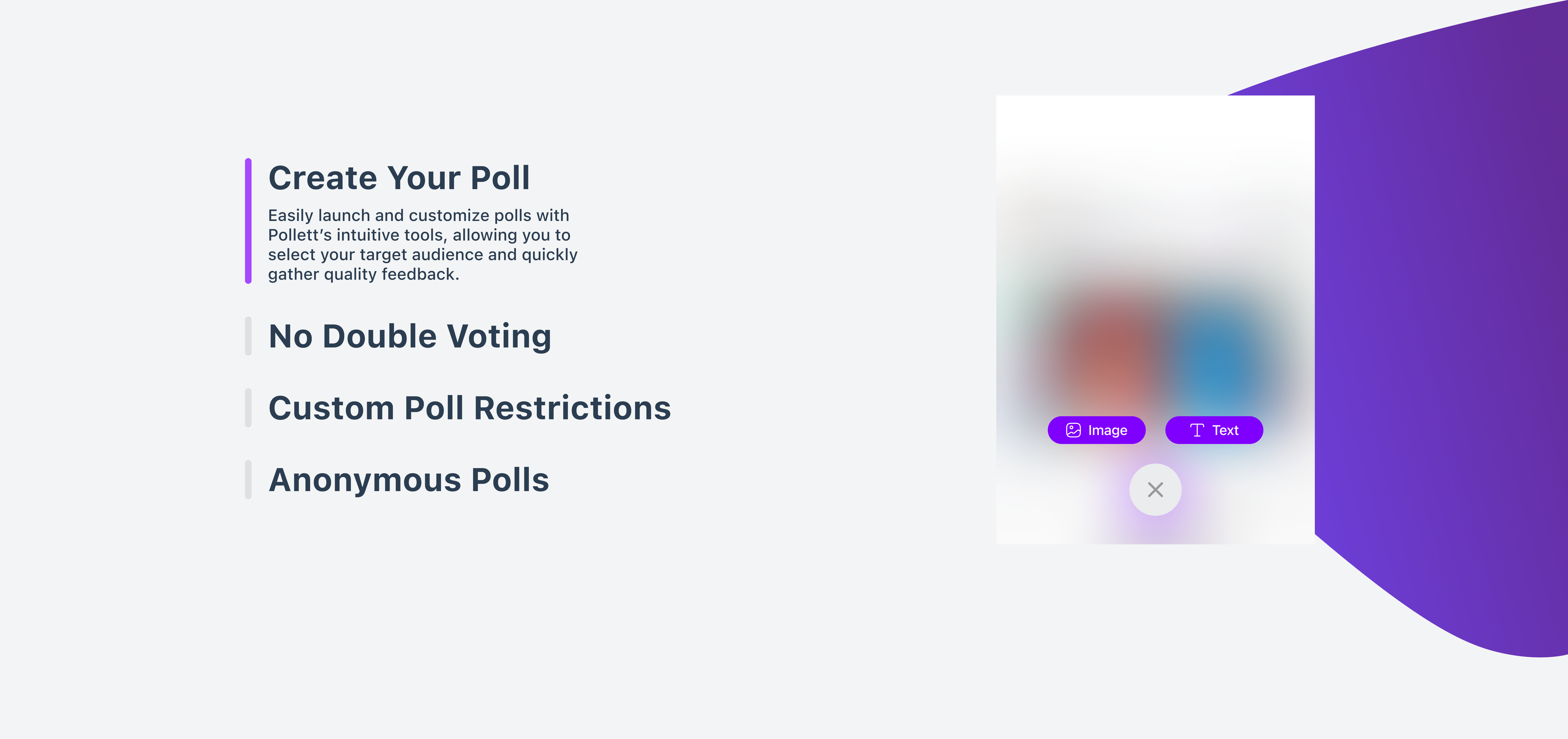
Task: Click the picture icon in the Image button
Action: tap(1073, 430)
